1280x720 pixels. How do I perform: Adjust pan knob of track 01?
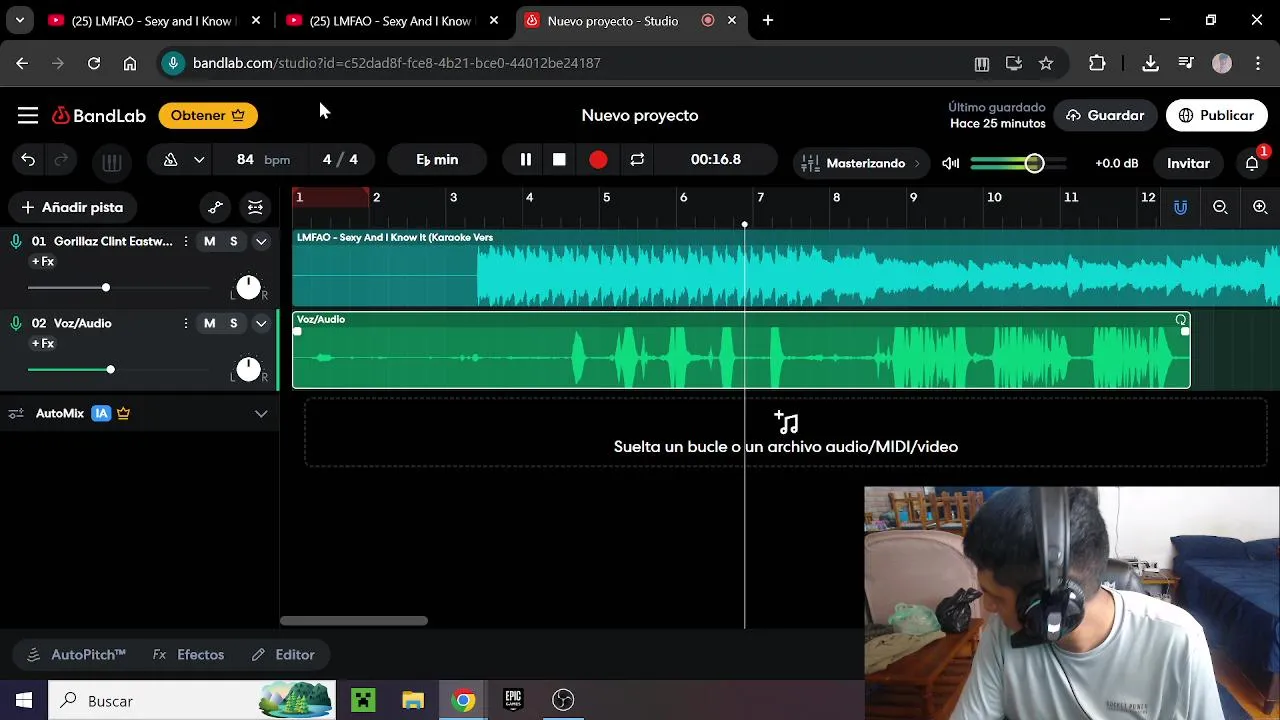point(248,288)
